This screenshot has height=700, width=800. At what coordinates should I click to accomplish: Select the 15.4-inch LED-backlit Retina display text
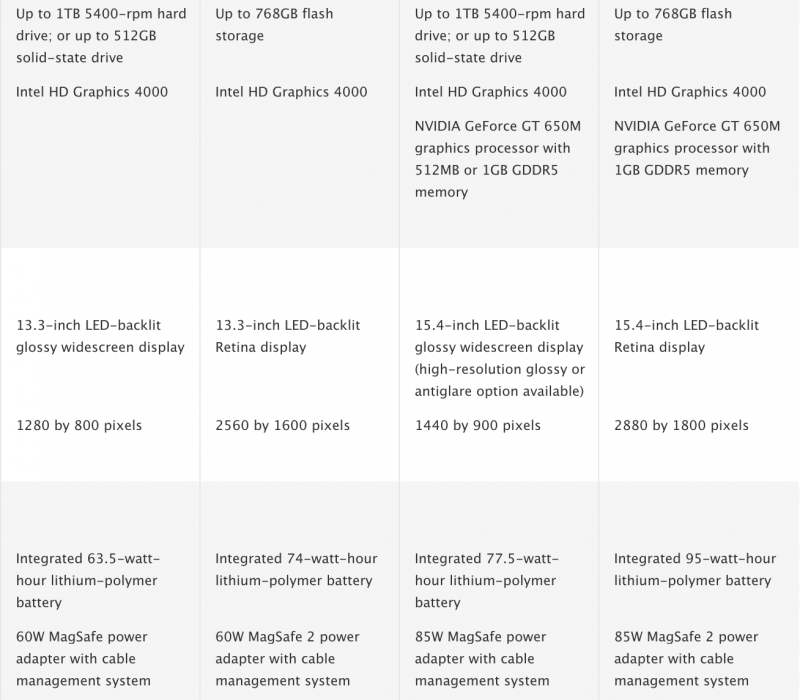point(687,336)
